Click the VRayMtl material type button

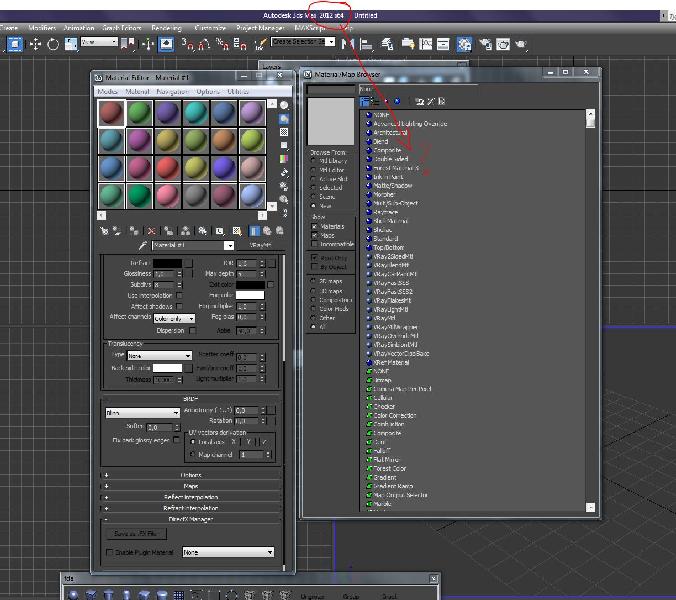coord(260,245)
